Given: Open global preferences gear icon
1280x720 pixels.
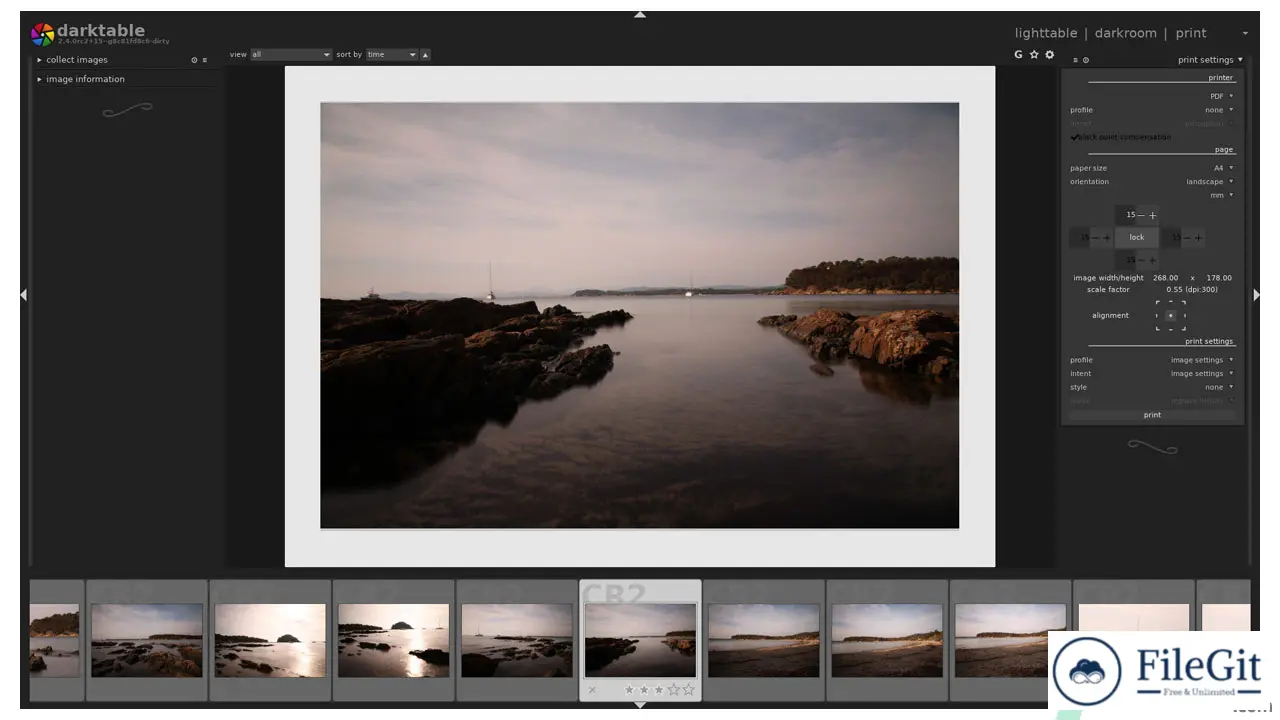Looking at the screenshot, I should click(1049, 55).
